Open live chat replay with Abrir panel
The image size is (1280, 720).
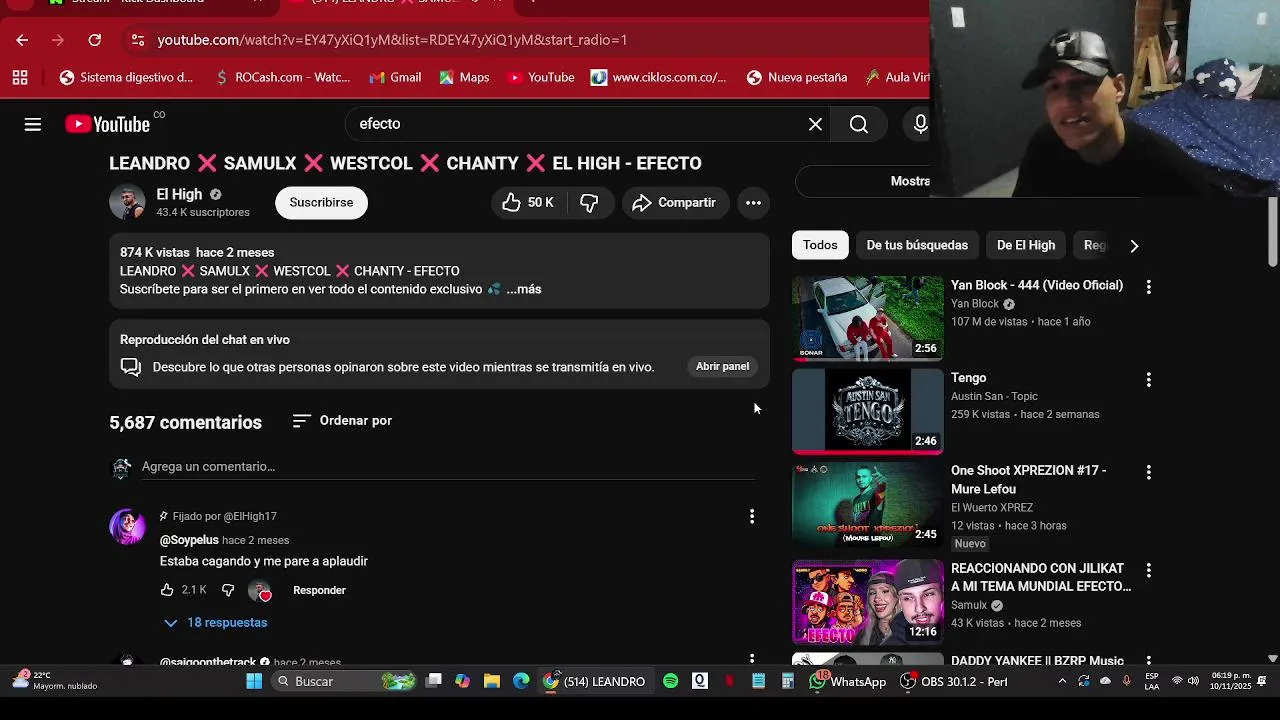pos(722,366)
